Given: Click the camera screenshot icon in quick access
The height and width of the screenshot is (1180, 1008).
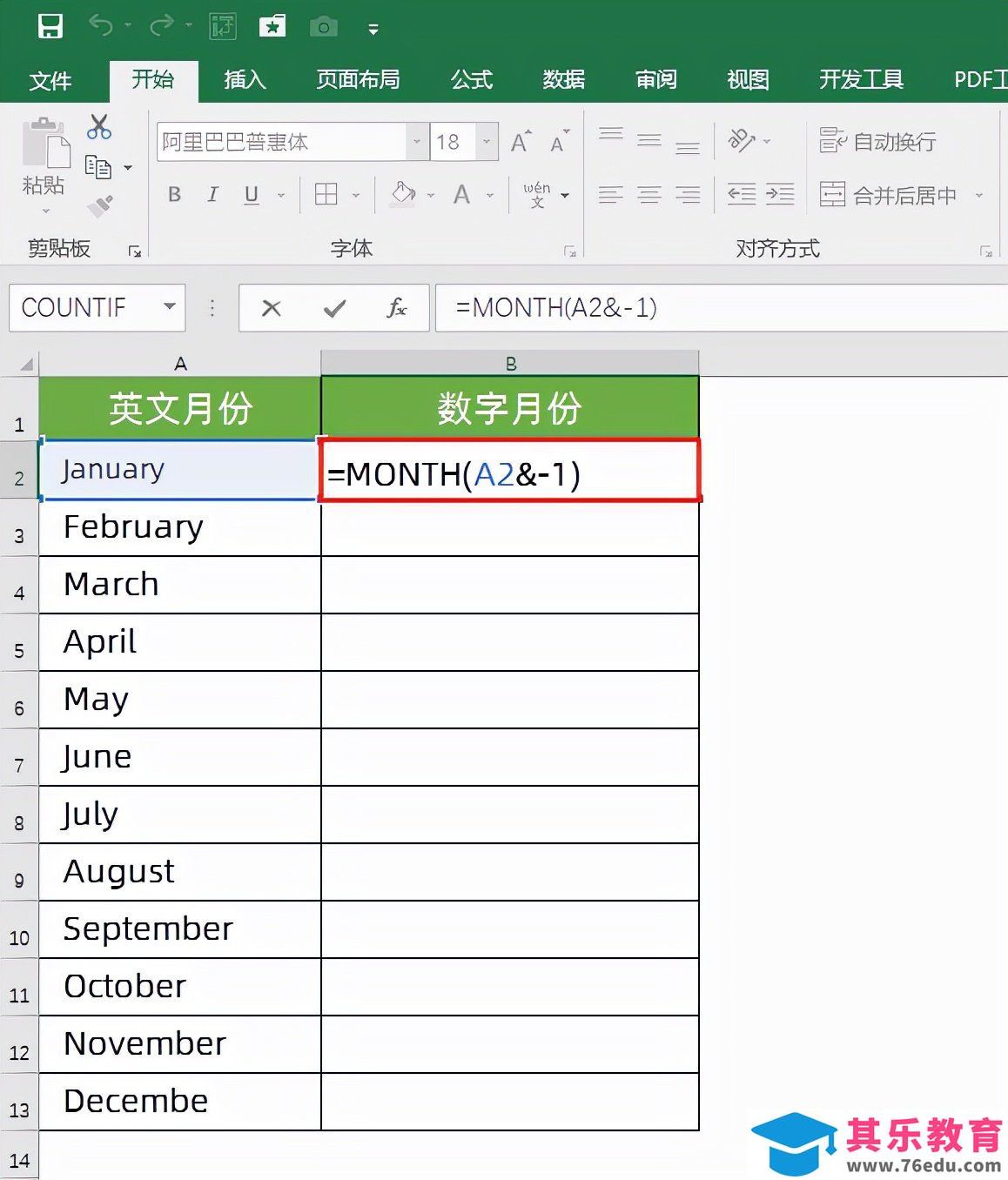Looking at the screenshot, I should click(323, 27).
